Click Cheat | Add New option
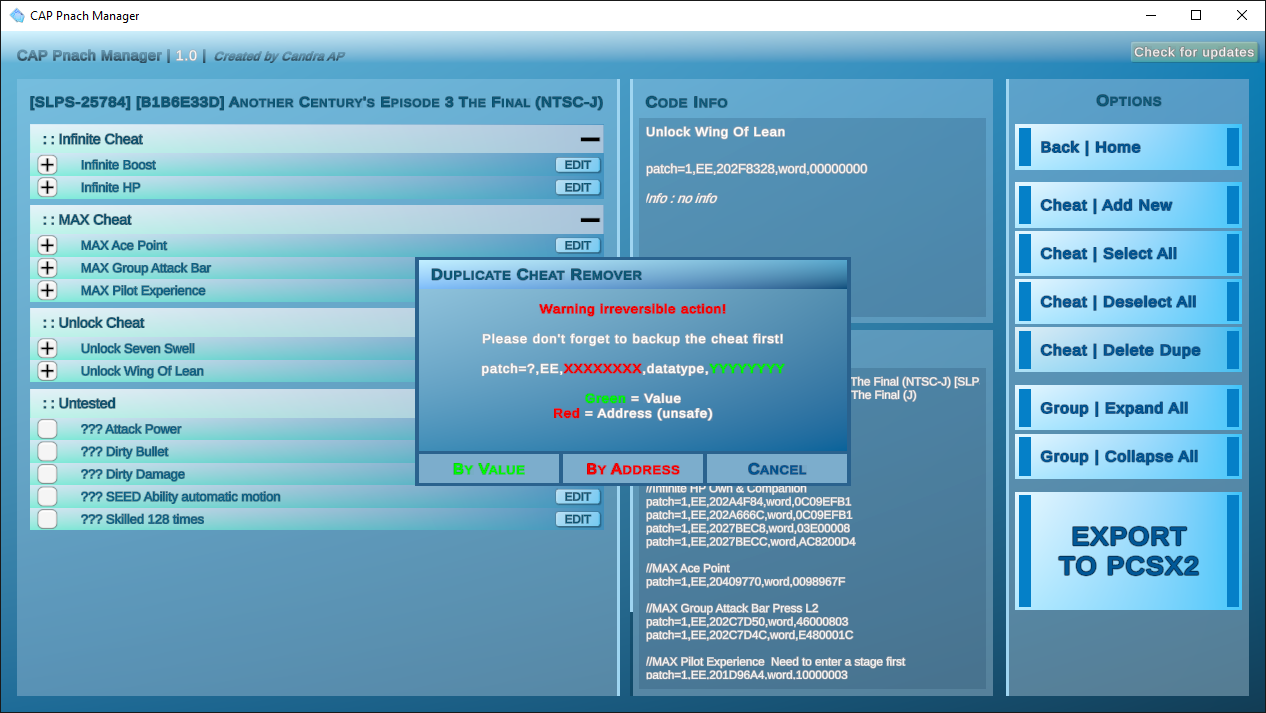 1128,205
